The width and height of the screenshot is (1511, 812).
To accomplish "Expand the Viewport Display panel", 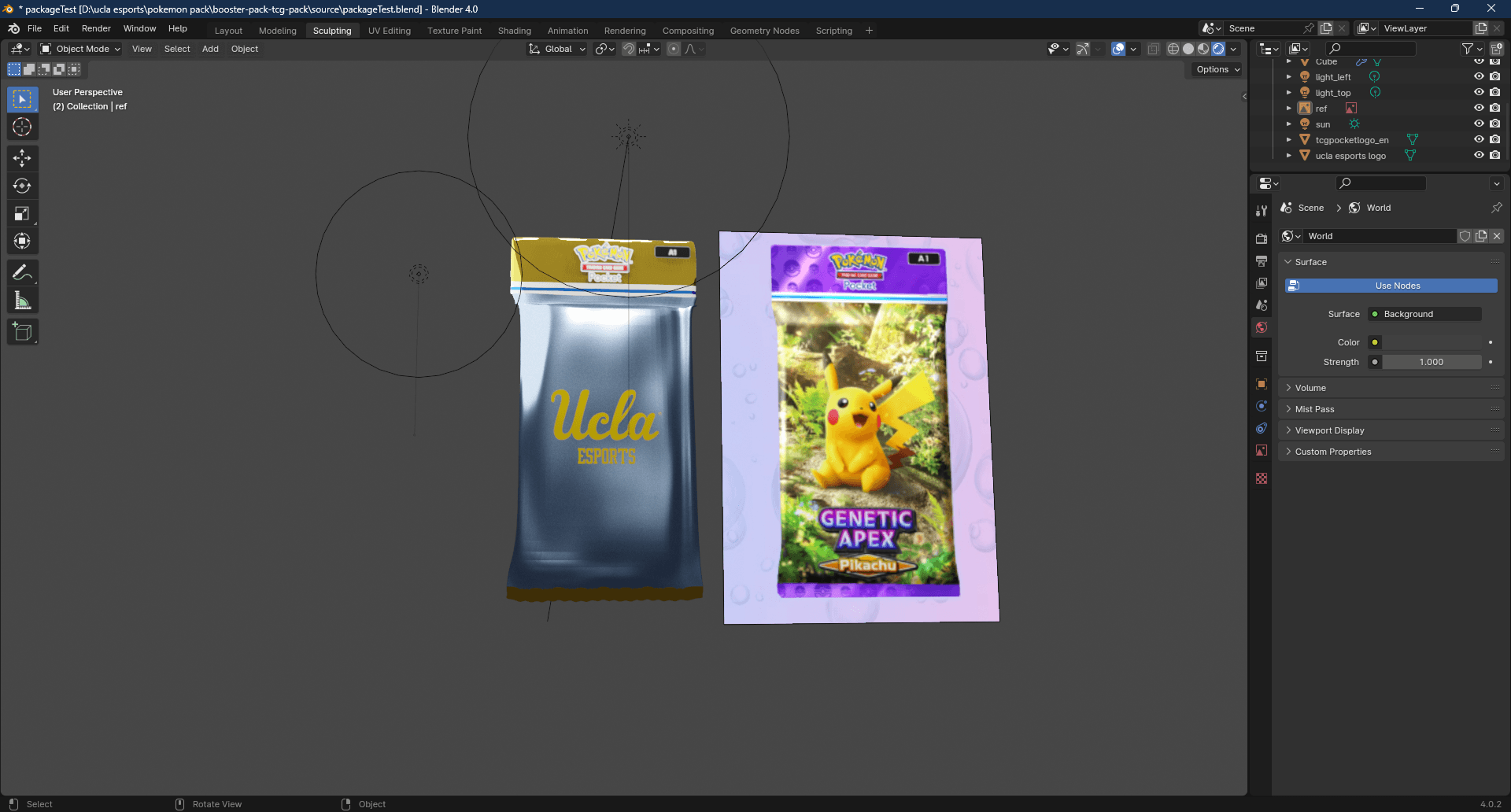I will 1391,430.
